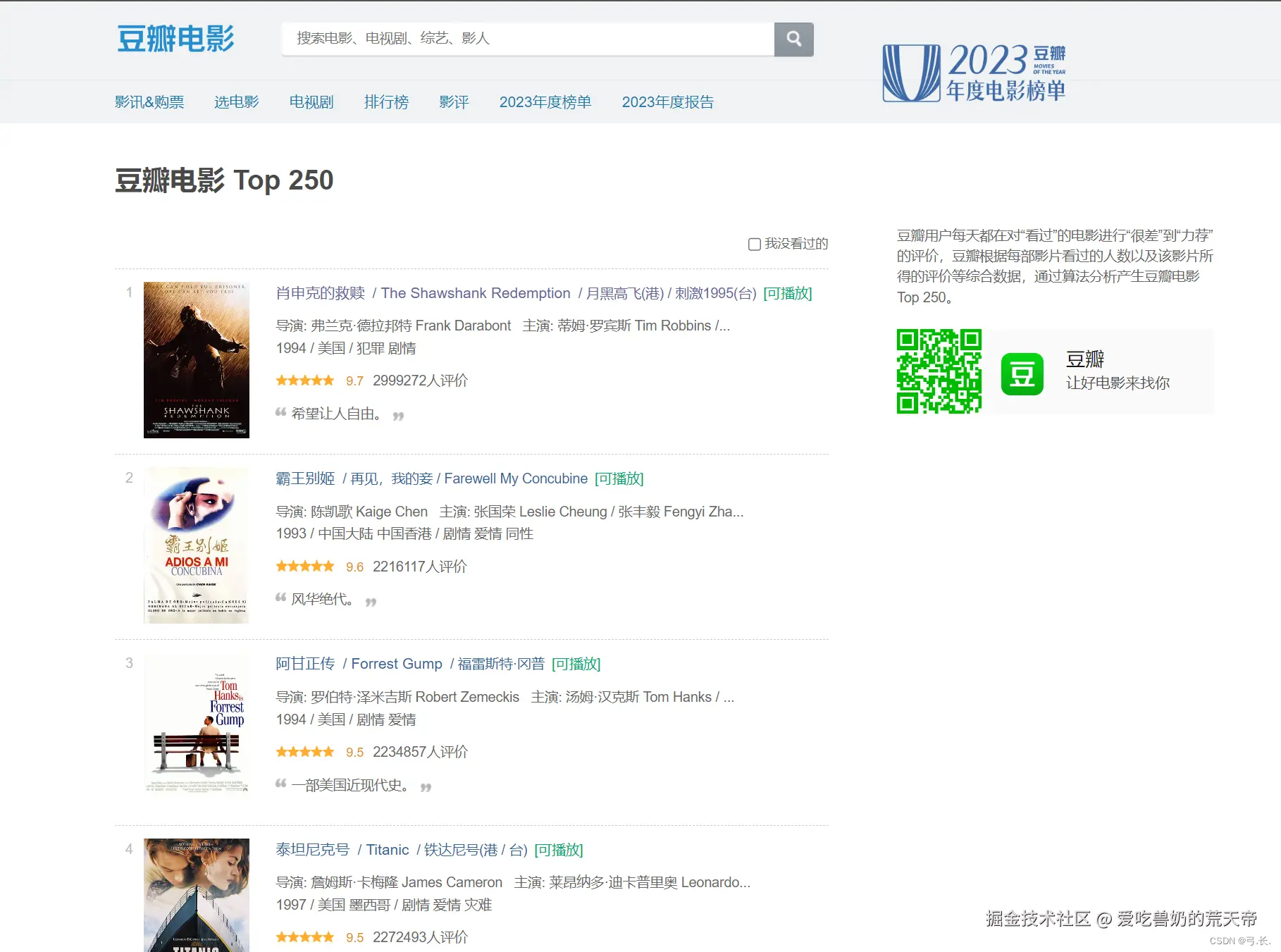Open the 2023年度报告 nav item

[668, 102]
